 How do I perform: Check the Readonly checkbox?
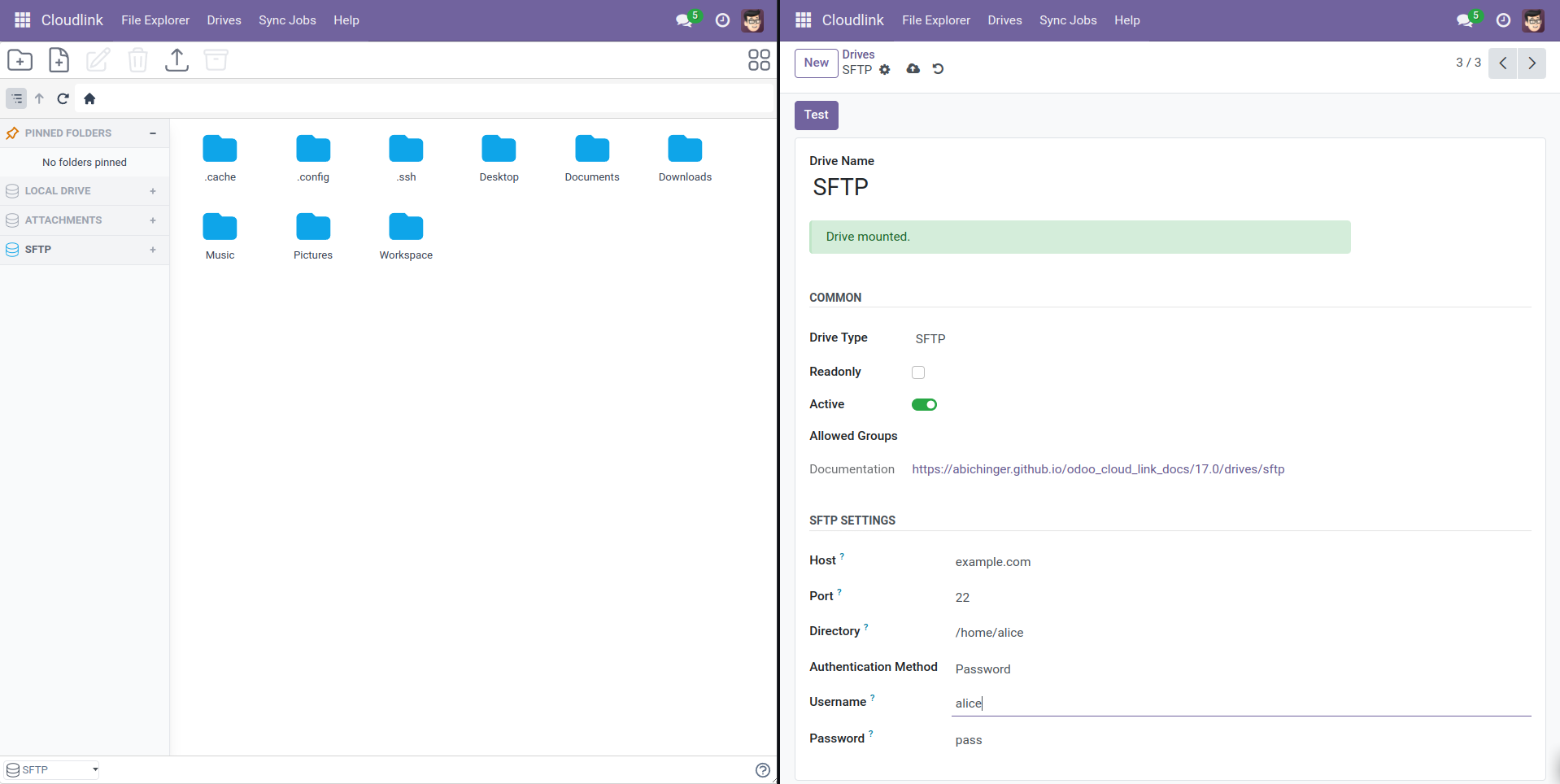coord(918,372)
